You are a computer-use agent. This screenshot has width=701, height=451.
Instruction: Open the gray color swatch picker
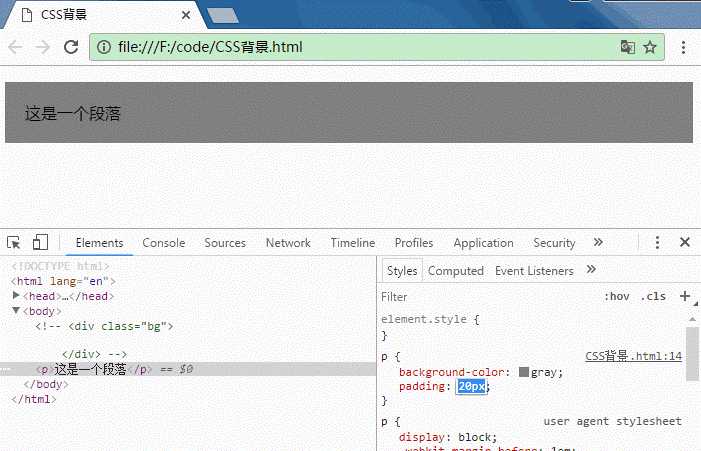pos(524,372)
